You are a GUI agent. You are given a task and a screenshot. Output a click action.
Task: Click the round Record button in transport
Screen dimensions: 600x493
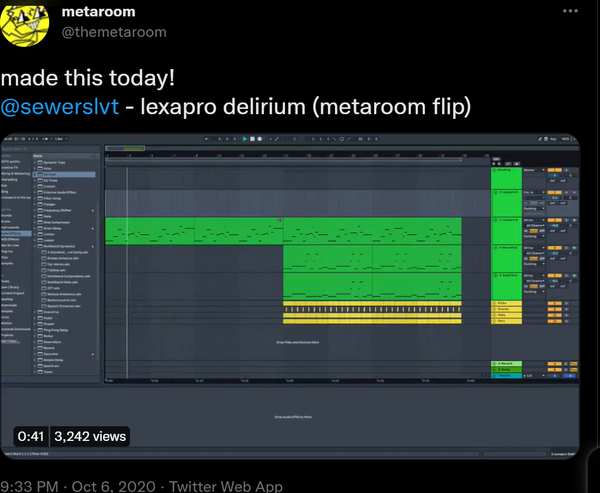point(259,139)
